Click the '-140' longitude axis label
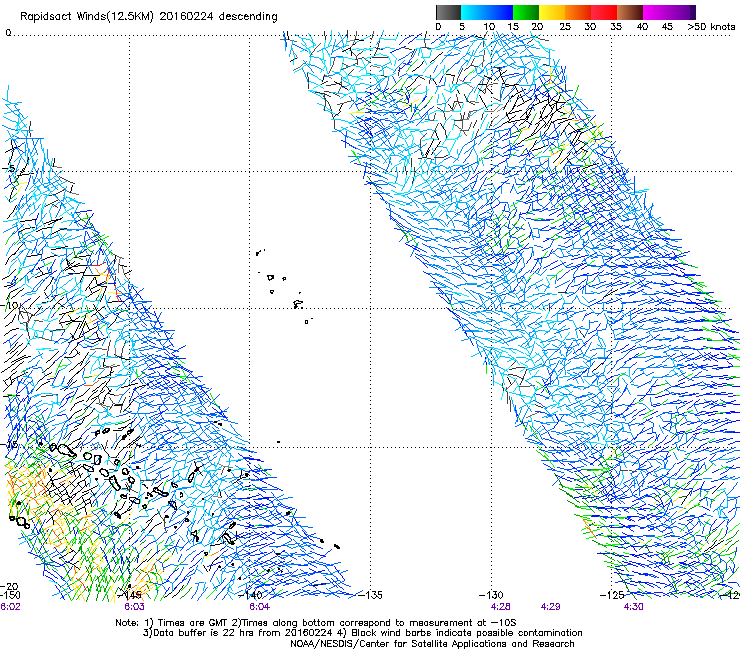 pos(251,595)
